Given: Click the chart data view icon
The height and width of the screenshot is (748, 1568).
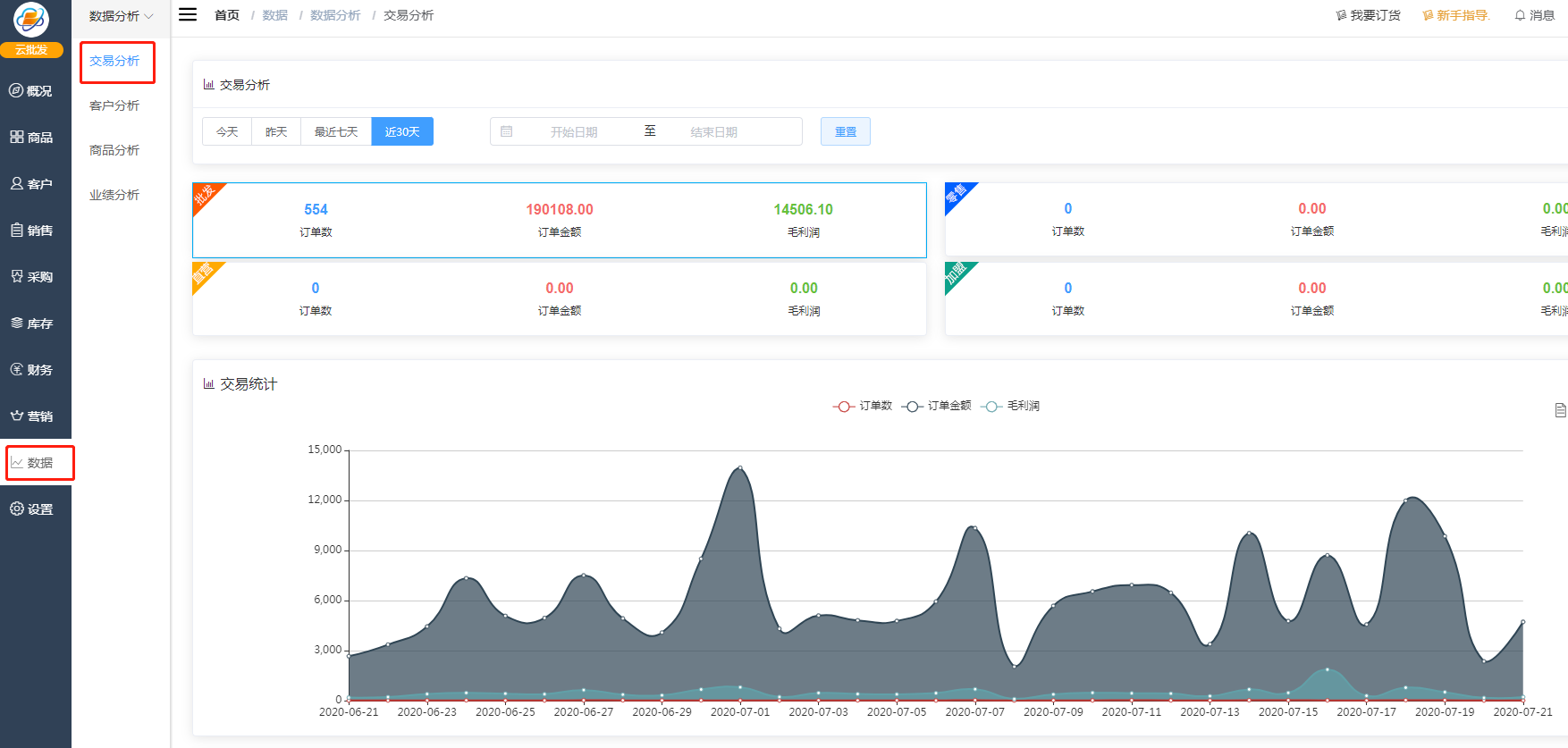Looking at the screenshot, I should coord(1560,410).
